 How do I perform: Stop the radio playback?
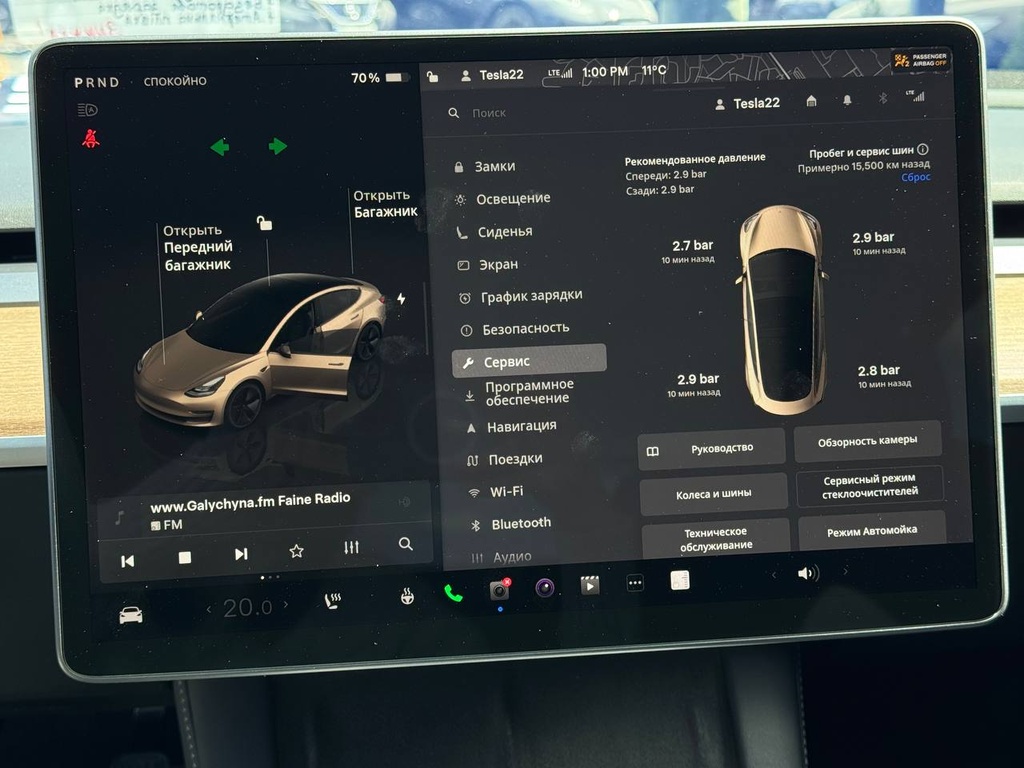point(185,558)
